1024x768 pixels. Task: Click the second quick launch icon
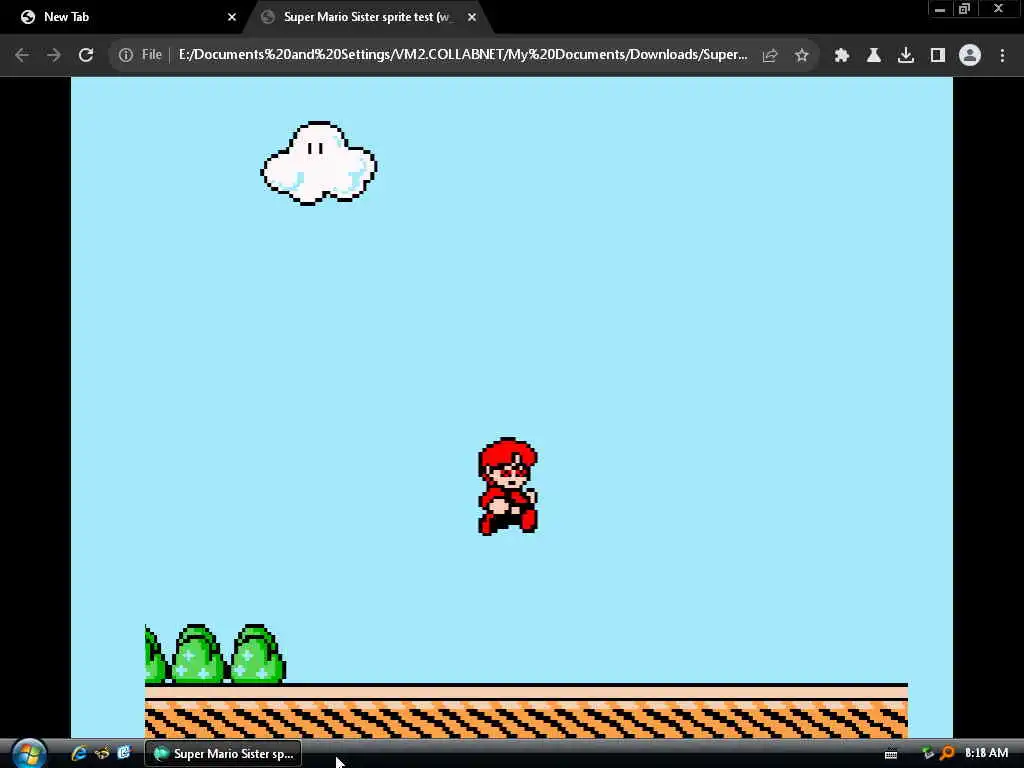[x=102, y=753]
